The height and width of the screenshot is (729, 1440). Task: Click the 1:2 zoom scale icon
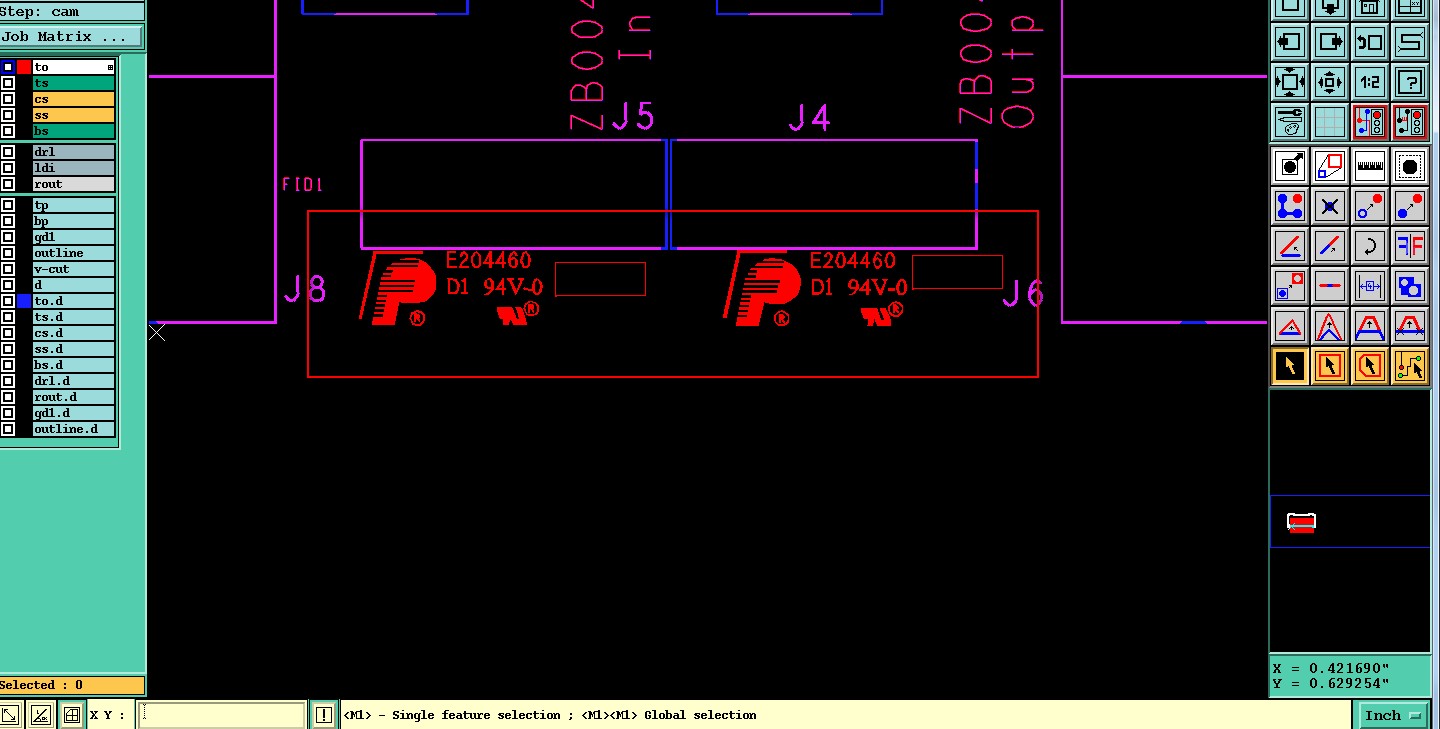(1370, 82)
